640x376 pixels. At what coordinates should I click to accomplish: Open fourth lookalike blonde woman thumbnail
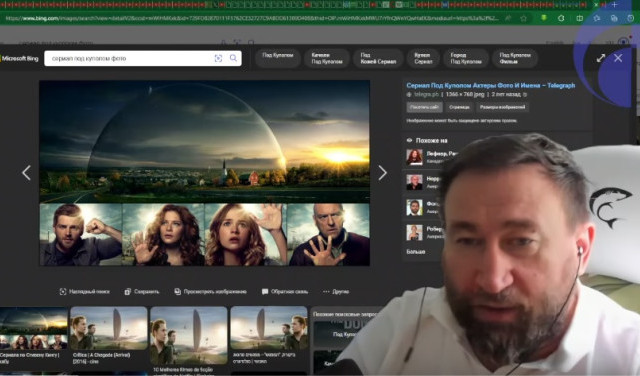414,232
